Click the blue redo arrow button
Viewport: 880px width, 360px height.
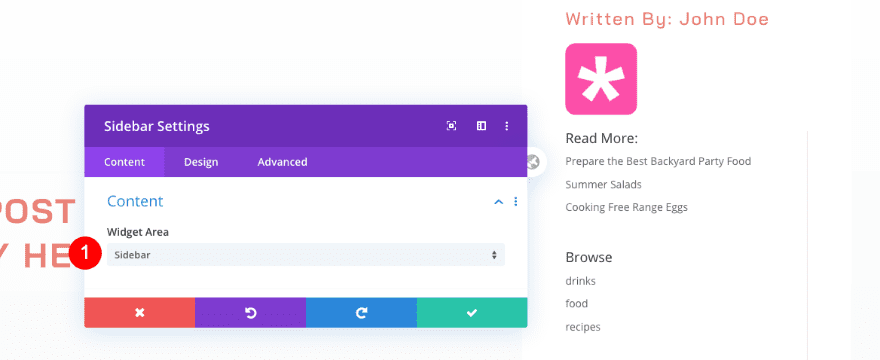tap(361, 313)
